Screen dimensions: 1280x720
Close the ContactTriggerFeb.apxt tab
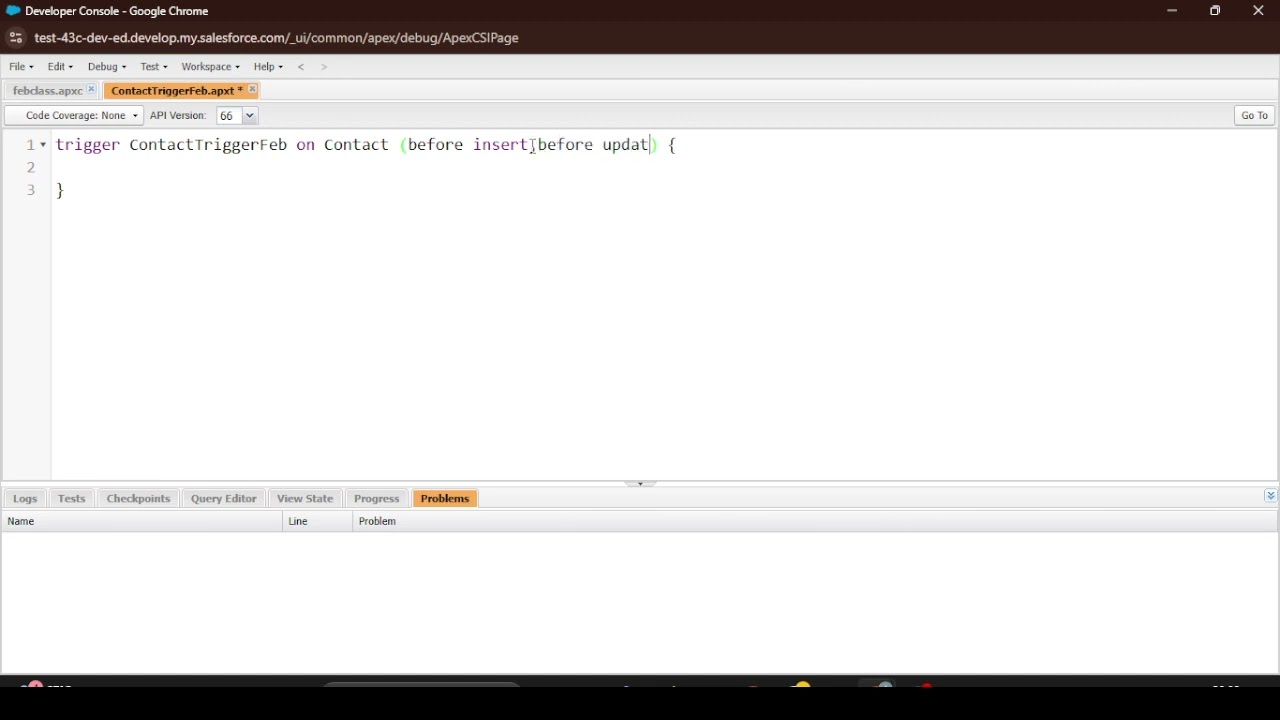click(253, 90)
